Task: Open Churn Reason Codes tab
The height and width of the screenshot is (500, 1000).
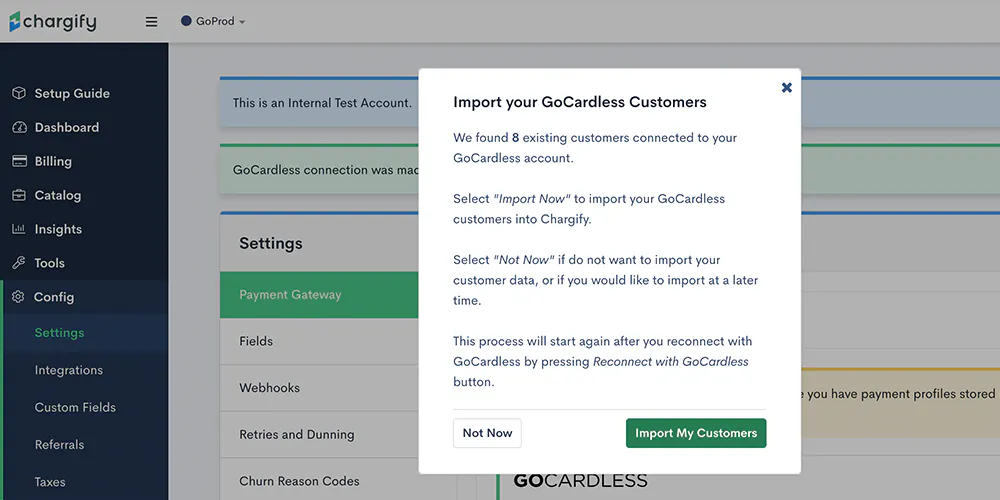Action: tap(319, 481)
